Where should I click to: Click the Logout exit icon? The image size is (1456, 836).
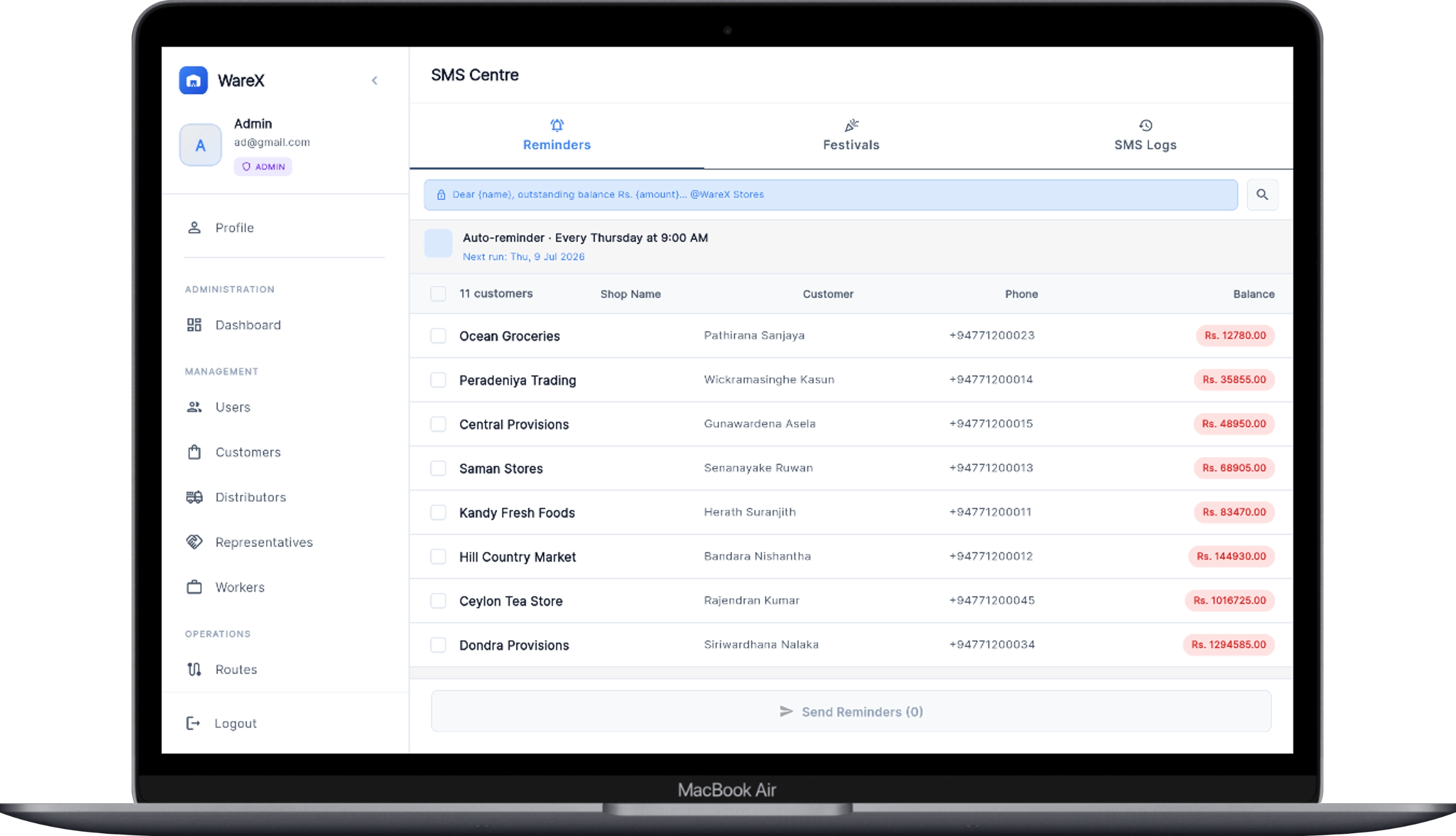click(193, 723)
